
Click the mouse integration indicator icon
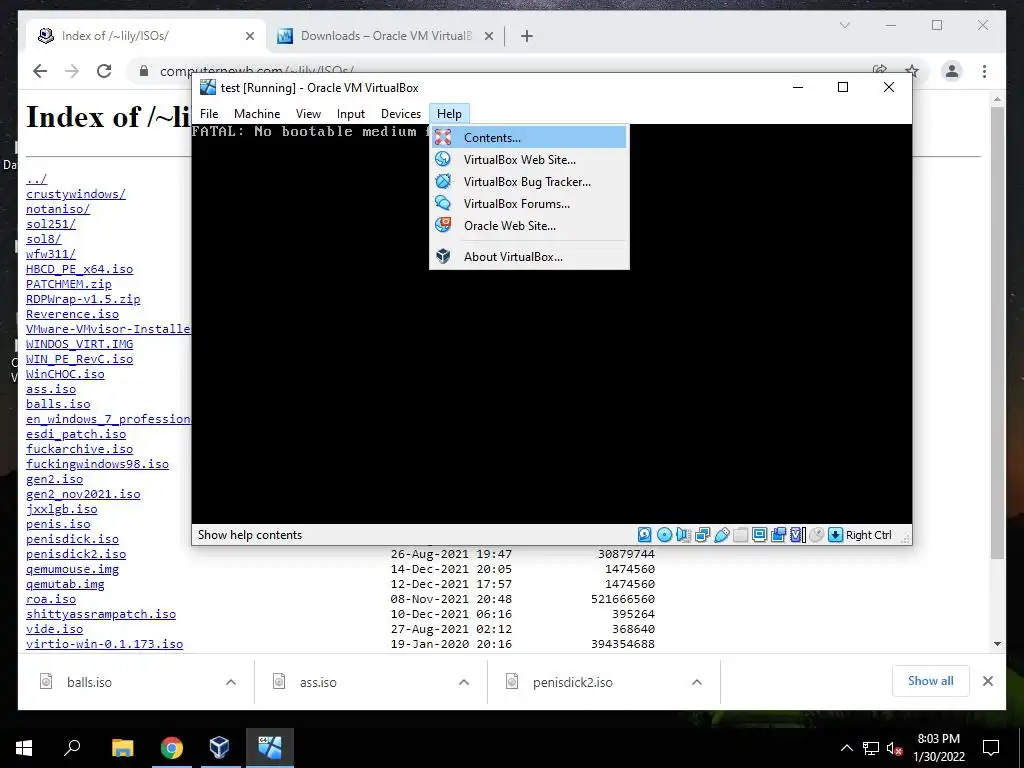pyautogui.click(x=816, y=535)
